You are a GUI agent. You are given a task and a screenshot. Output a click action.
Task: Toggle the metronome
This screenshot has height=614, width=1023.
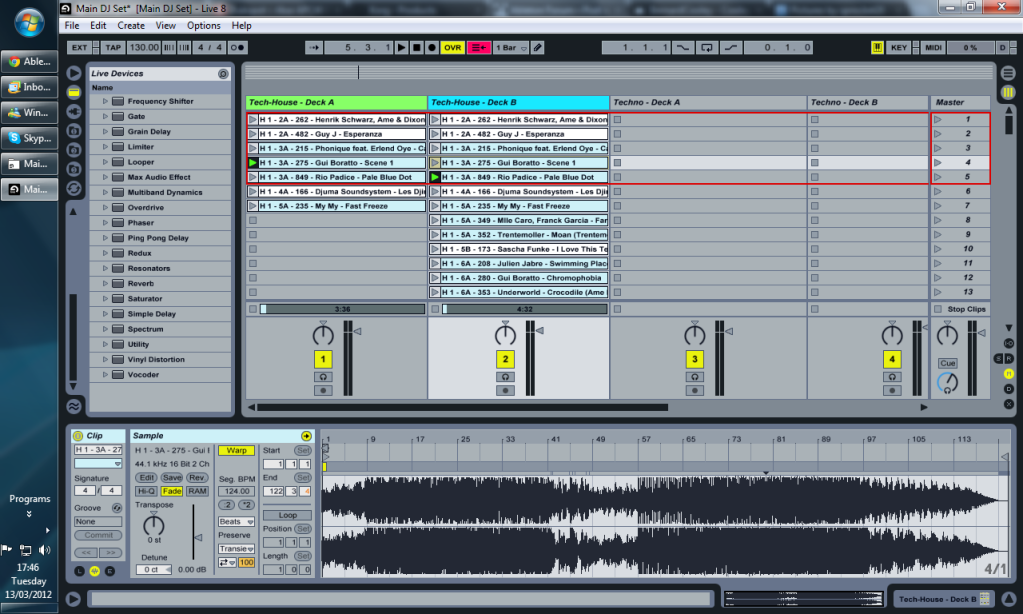237,48
